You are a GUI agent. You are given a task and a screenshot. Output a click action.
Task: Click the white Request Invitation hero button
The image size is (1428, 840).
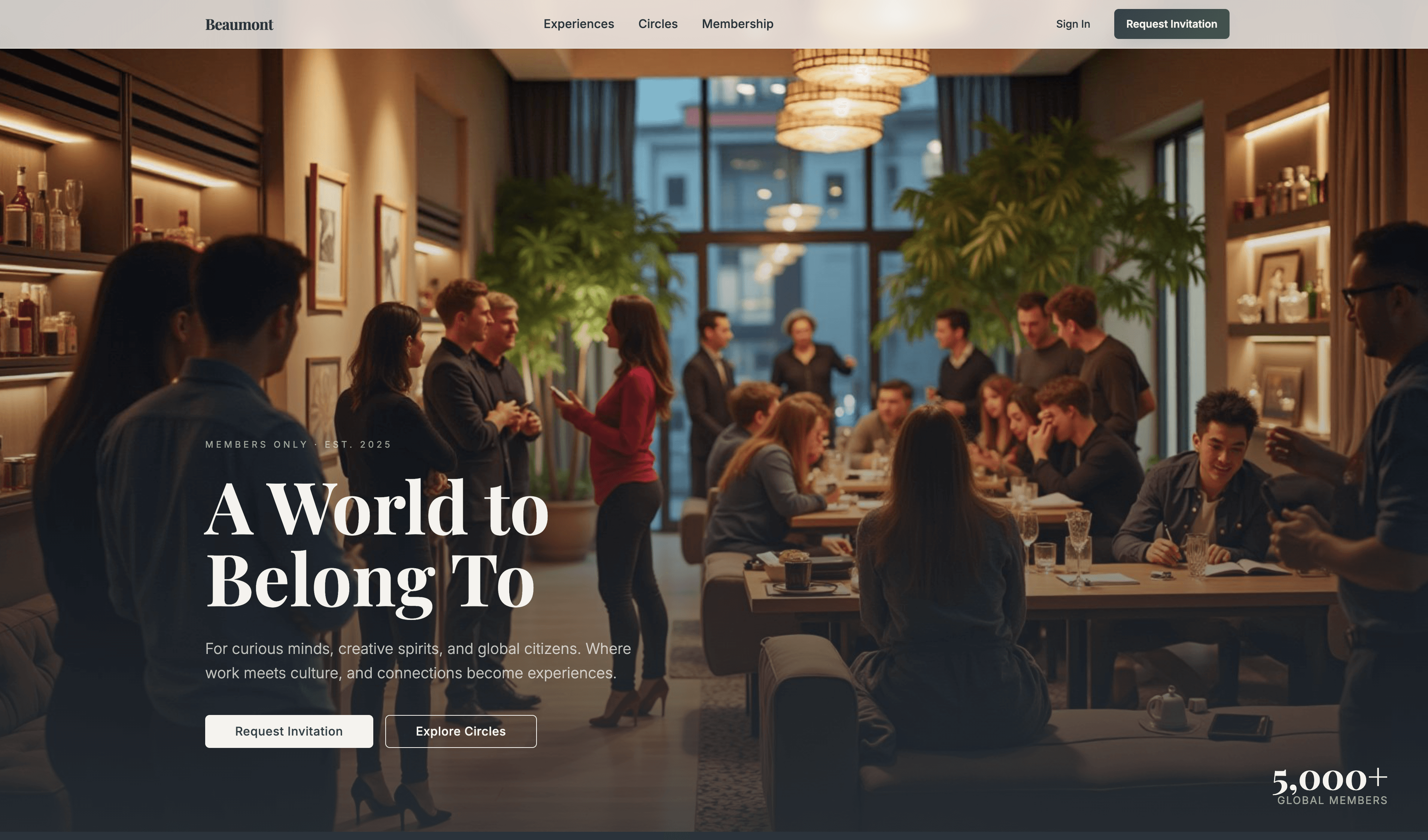289,731
